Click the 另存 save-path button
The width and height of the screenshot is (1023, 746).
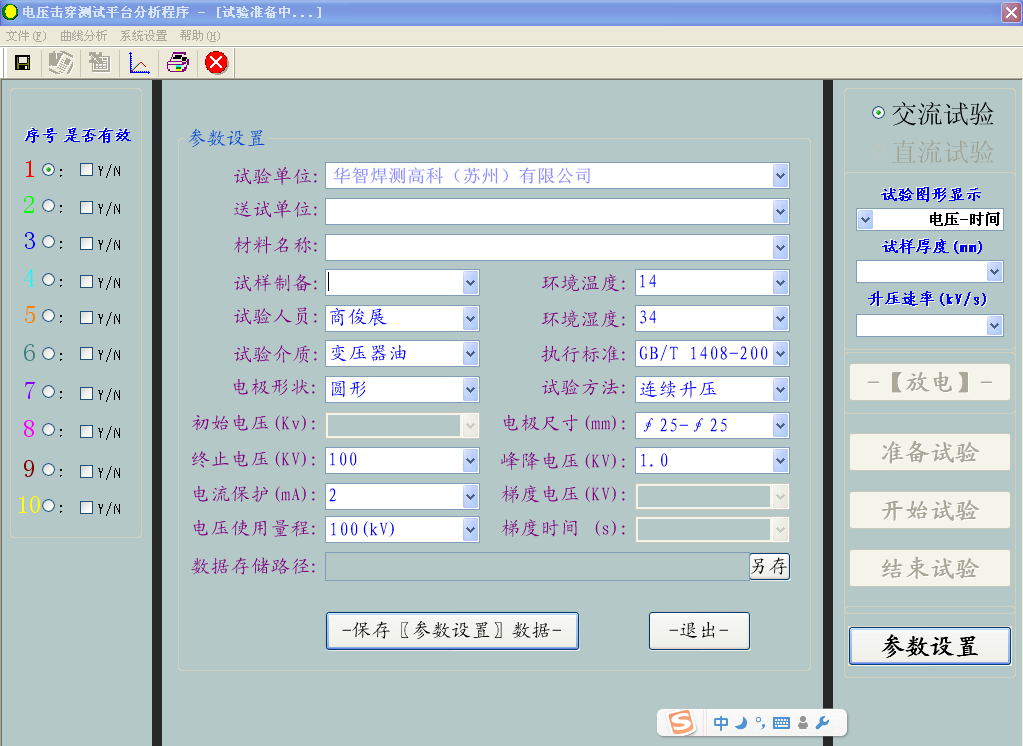769,567
